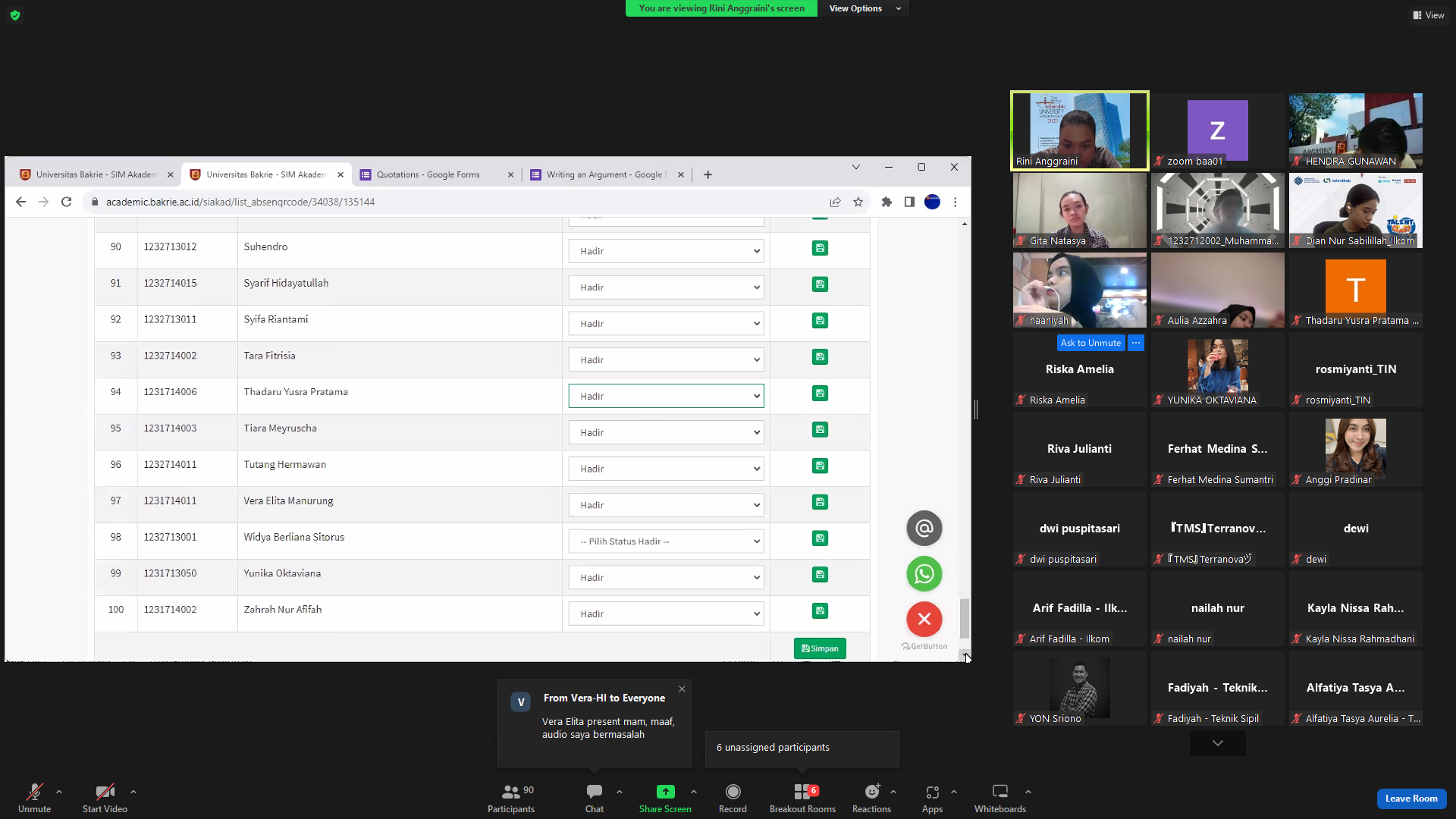Open Zoom Apps
This screenshot has height=819, width=1456.
(x=932, y=799)
